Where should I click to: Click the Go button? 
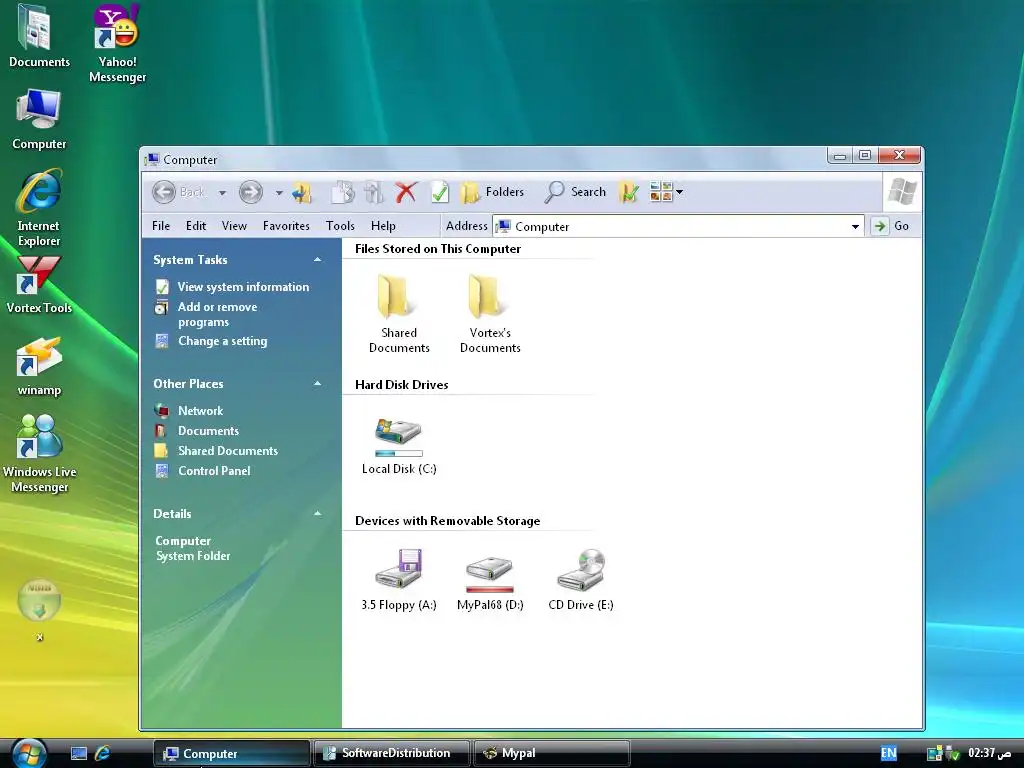click(x=891, y=226)
